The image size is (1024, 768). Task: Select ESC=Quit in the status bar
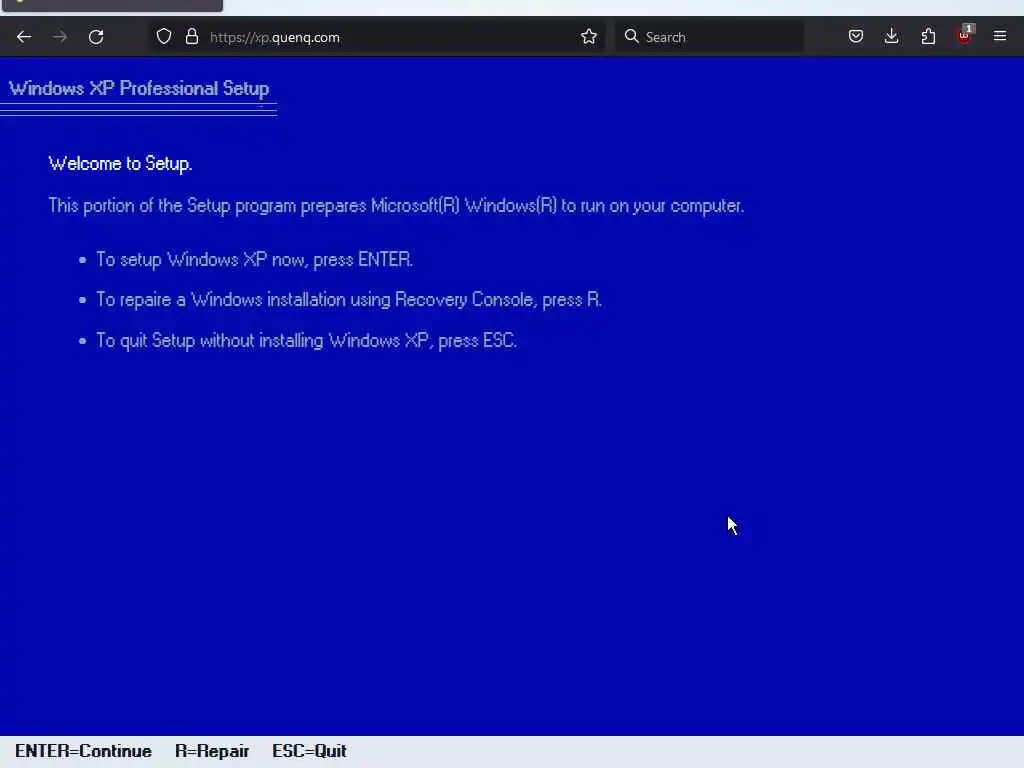pyautogui.click(x=309, y=751)
